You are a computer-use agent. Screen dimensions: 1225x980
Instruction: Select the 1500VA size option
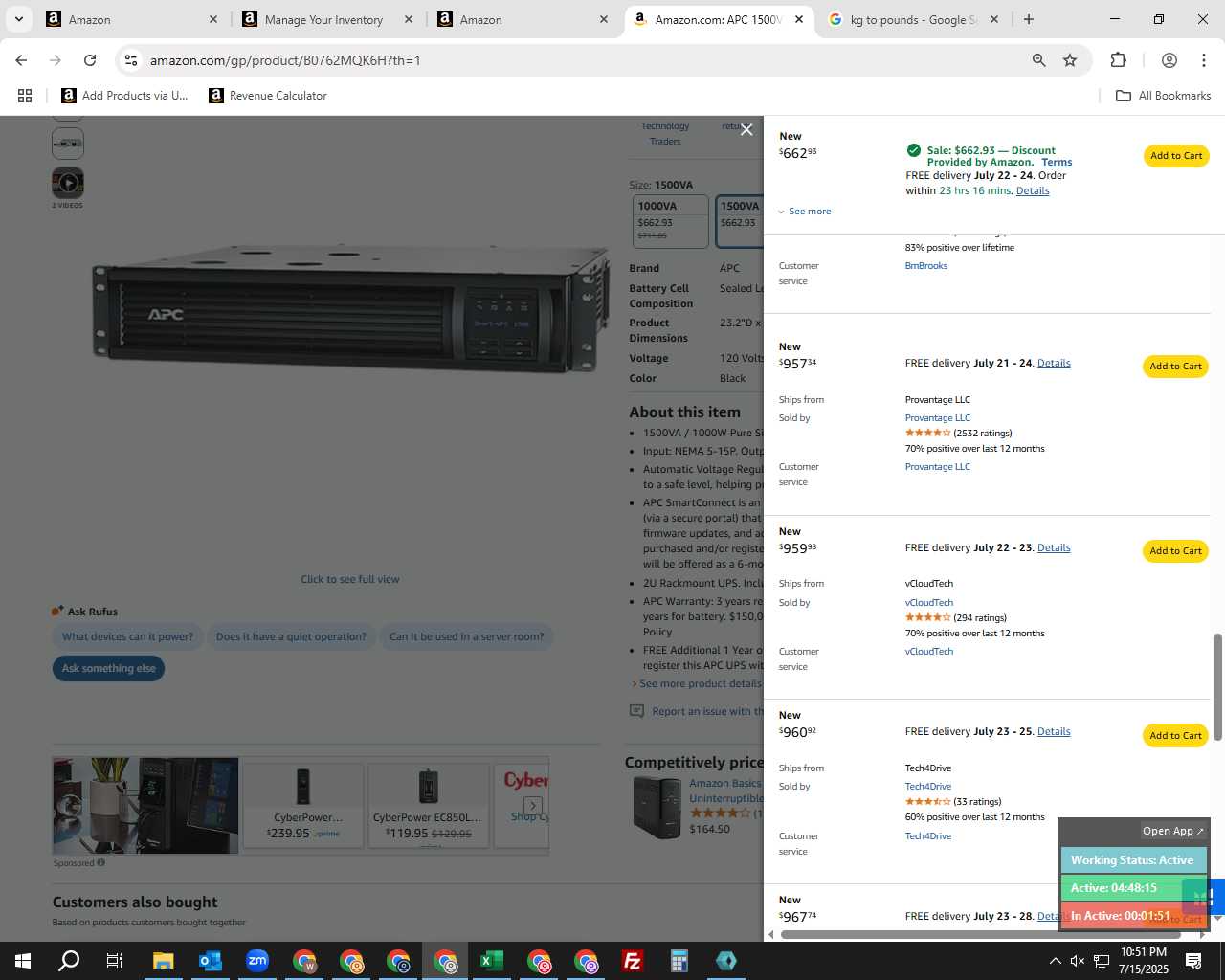coord(740,221)
